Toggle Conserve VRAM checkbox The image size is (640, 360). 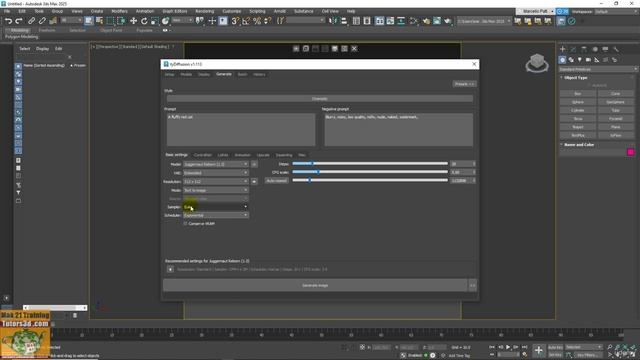coord(185,224)
